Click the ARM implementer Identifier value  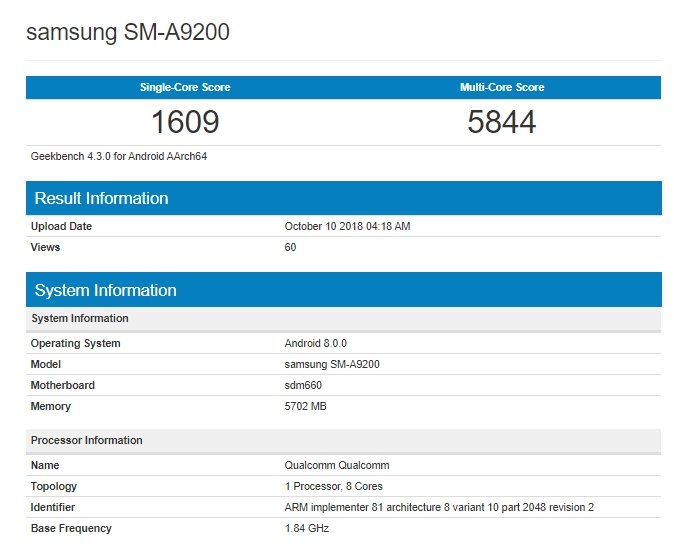[439, 507]
